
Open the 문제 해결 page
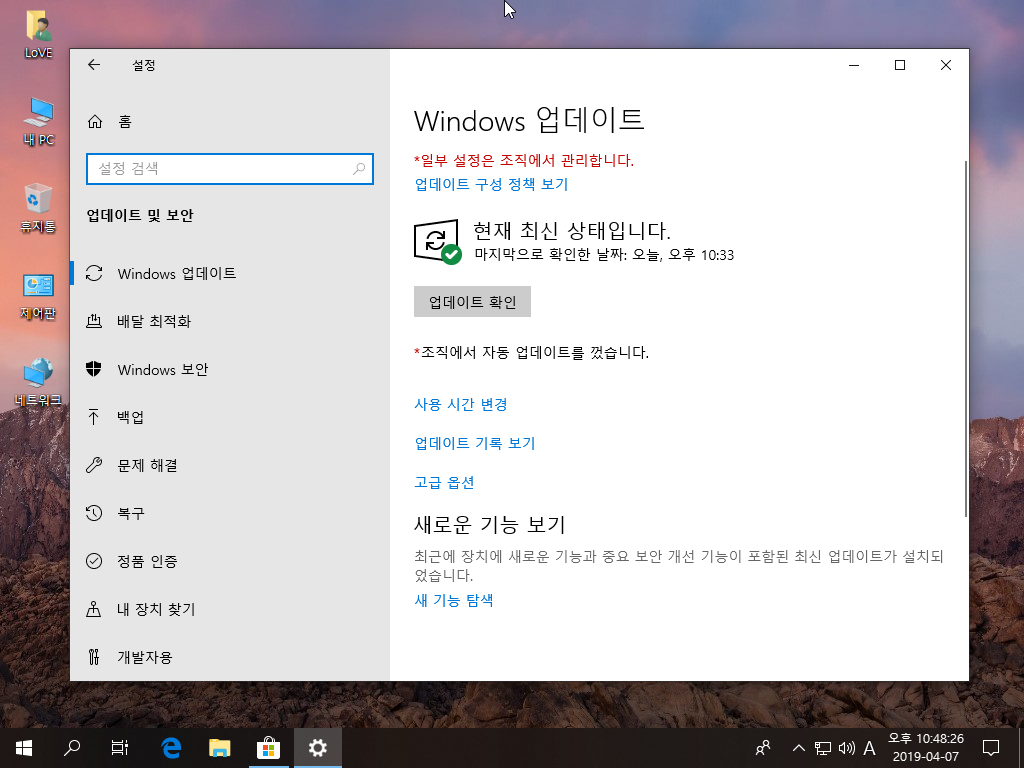point(230,465)
